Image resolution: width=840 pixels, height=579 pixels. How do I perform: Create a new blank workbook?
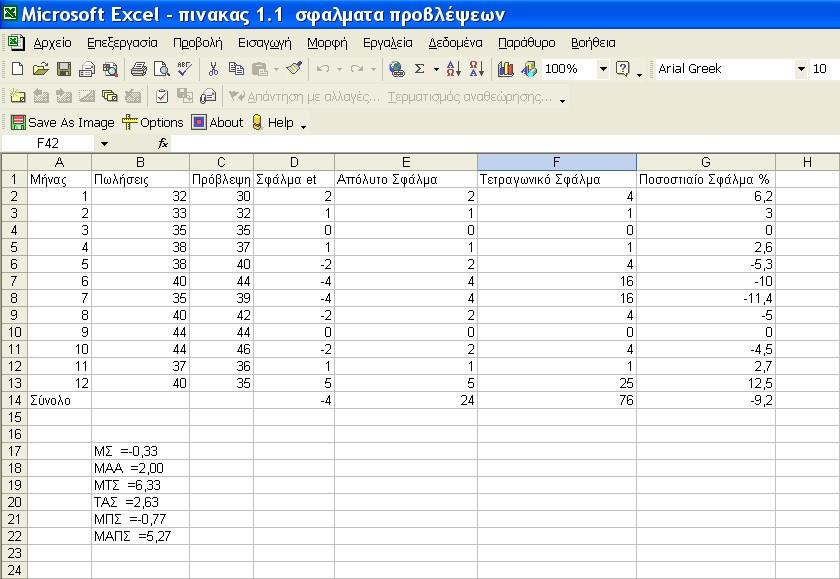(17, 69)
